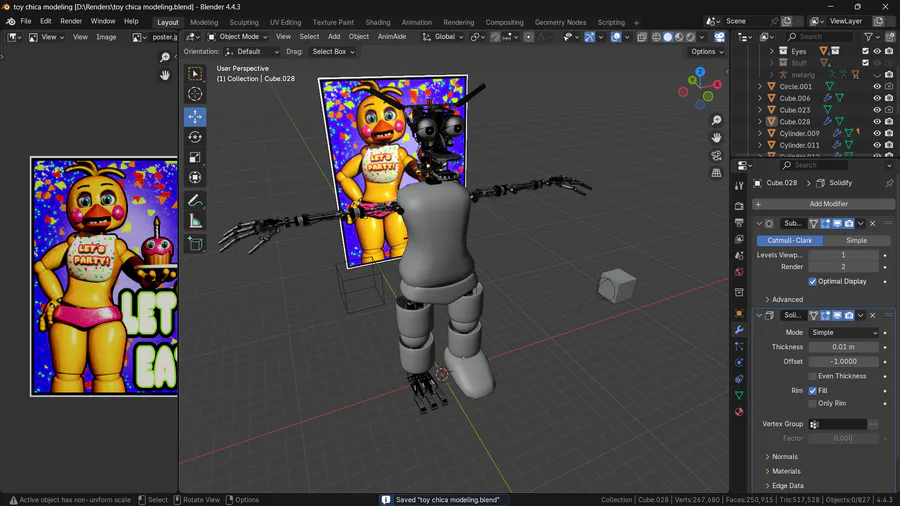Open the Drag Select Box dropdown
Viewport: 900px width, 506px height.
pyautogui.click(x=332, y=52)
